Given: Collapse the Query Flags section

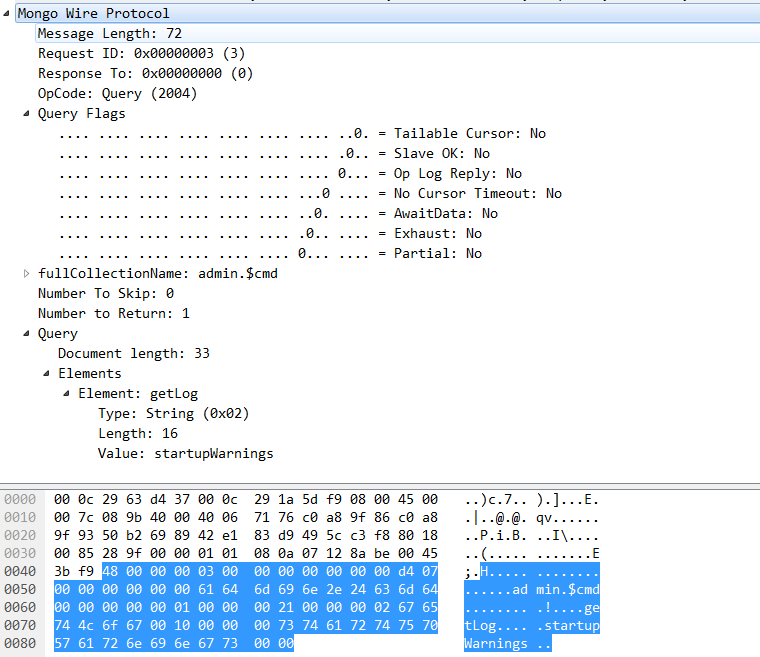Looking at the screenshot, I should click(x=26, y=113).
